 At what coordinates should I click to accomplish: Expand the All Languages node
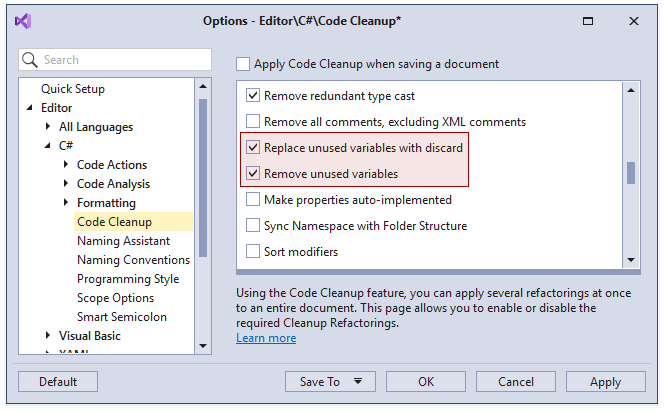47,127
